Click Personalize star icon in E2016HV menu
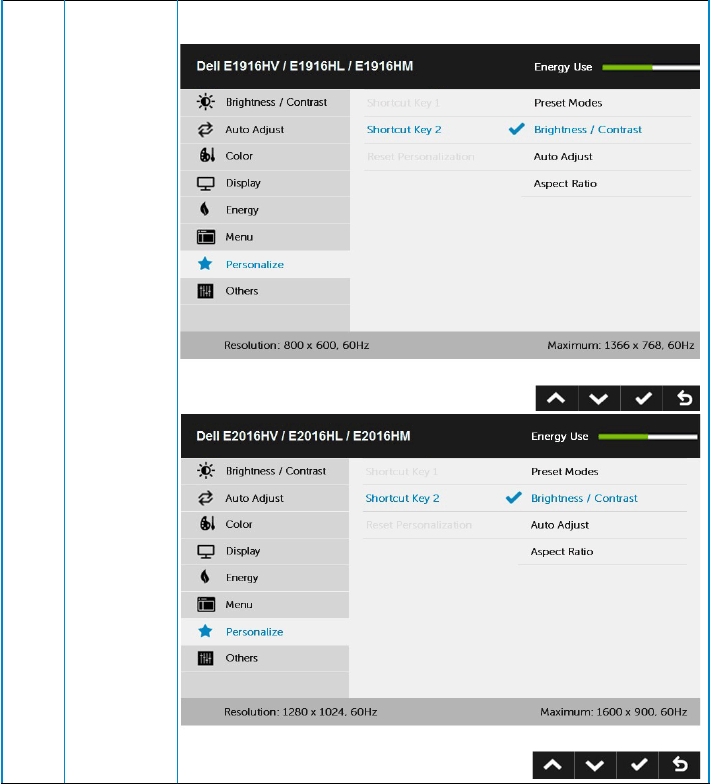This screenshot has height=784, width=710. pyautogui.click(x=205, y=631)
